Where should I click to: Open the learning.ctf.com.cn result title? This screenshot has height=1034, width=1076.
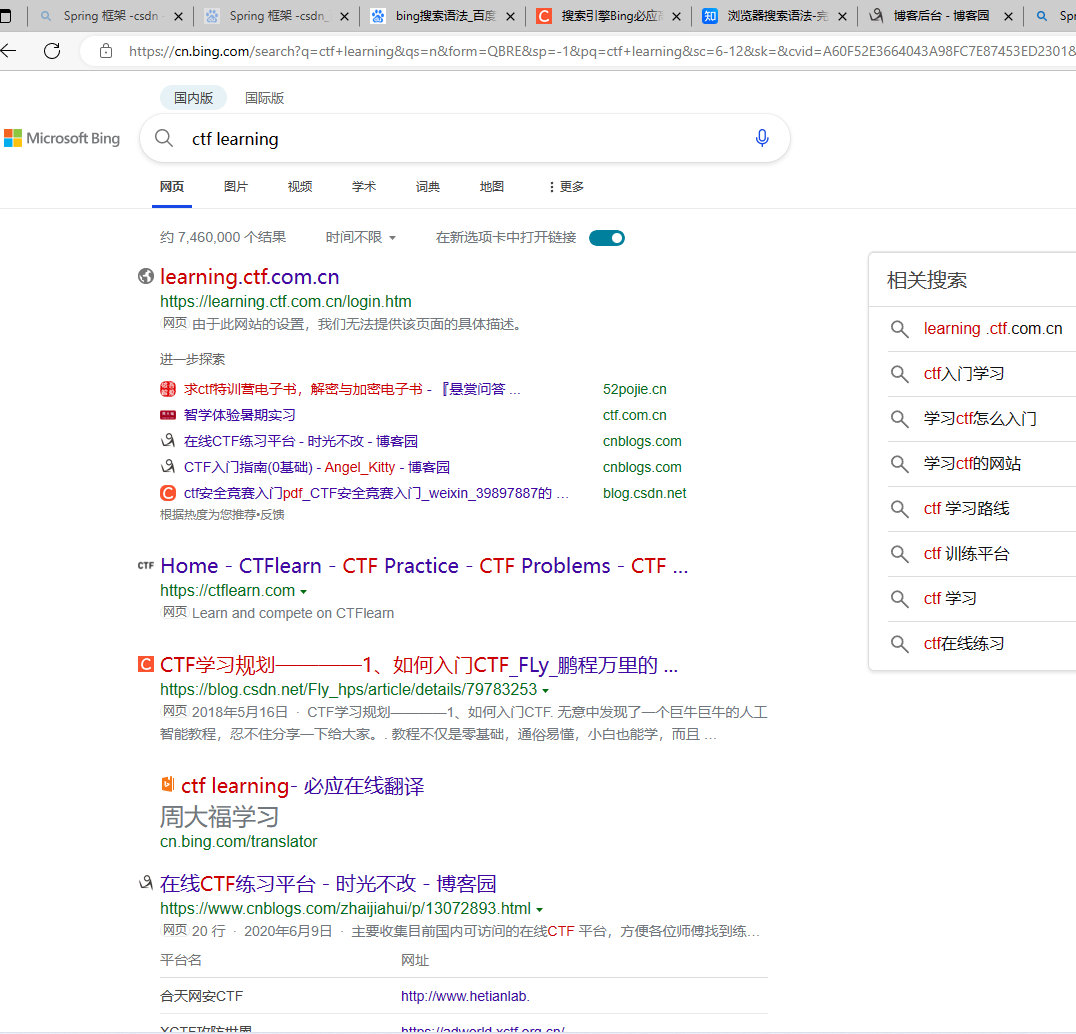tap(249, 277)
